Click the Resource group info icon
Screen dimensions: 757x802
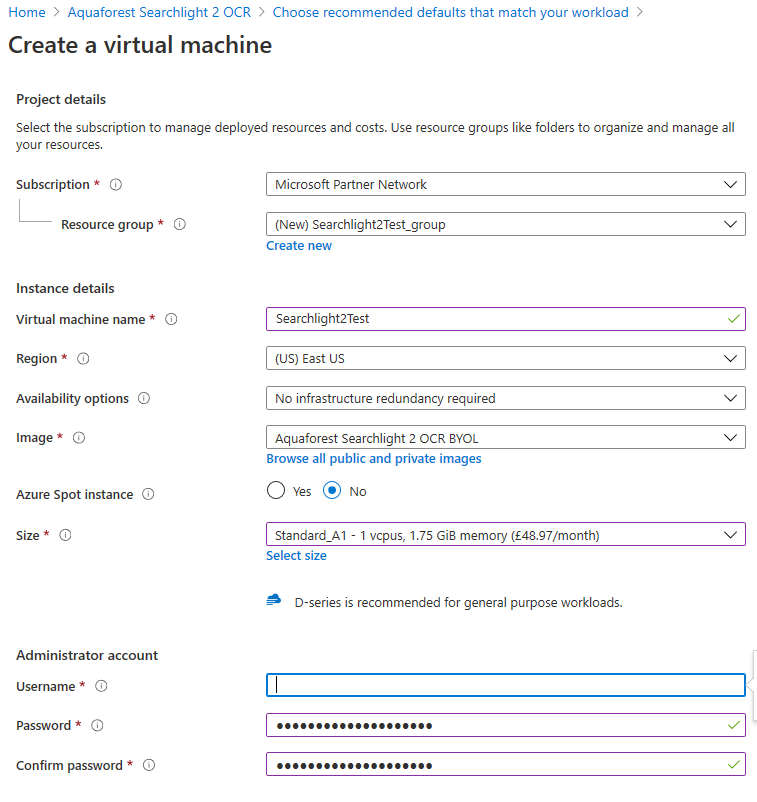point(180,225)
